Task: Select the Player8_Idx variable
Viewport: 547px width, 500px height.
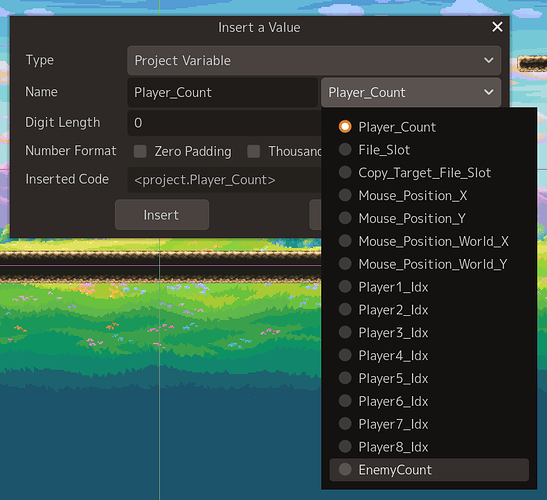Action: click(x=429, y=447)
